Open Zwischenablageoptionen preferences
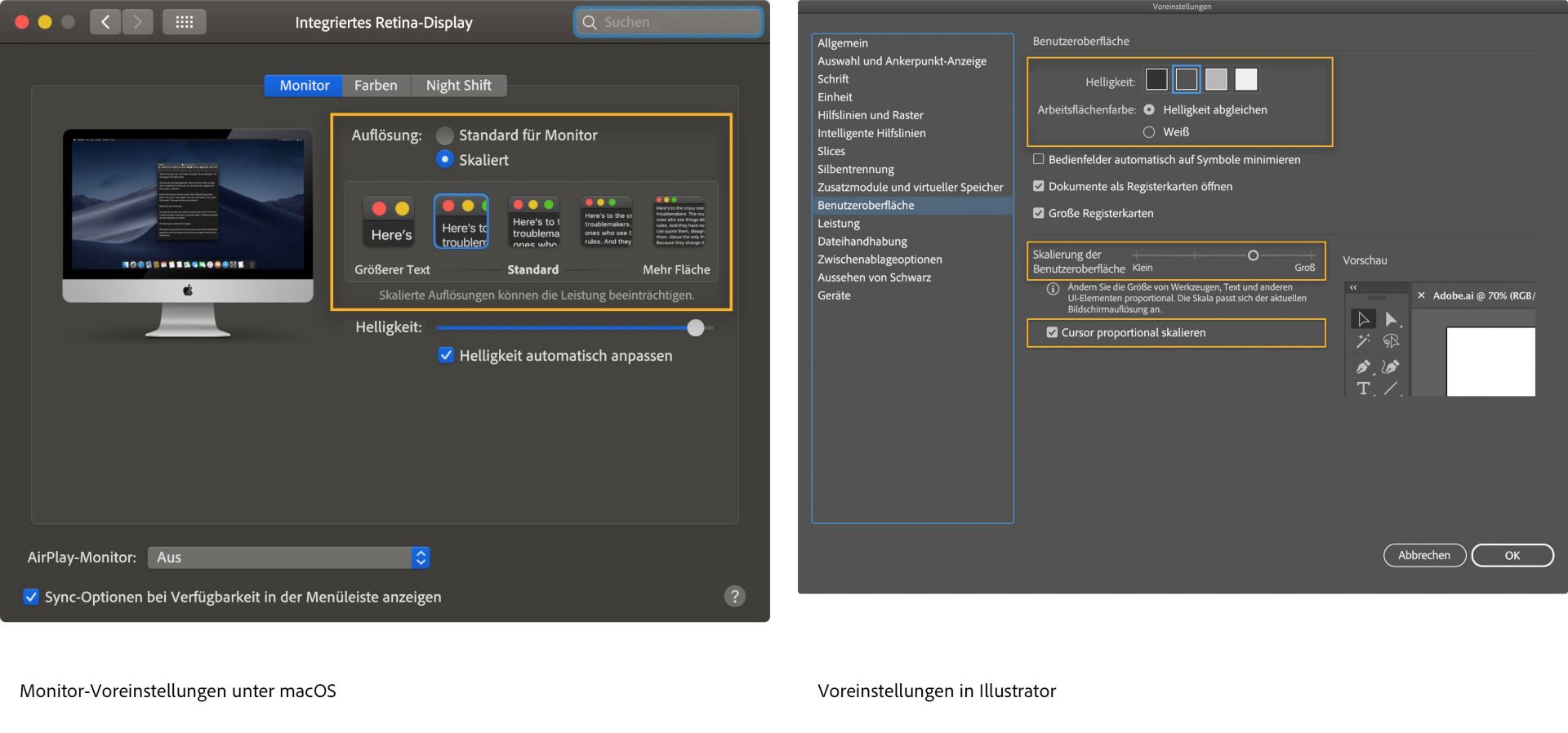This screenshot has width=1568, height=733. pos(912,260)
